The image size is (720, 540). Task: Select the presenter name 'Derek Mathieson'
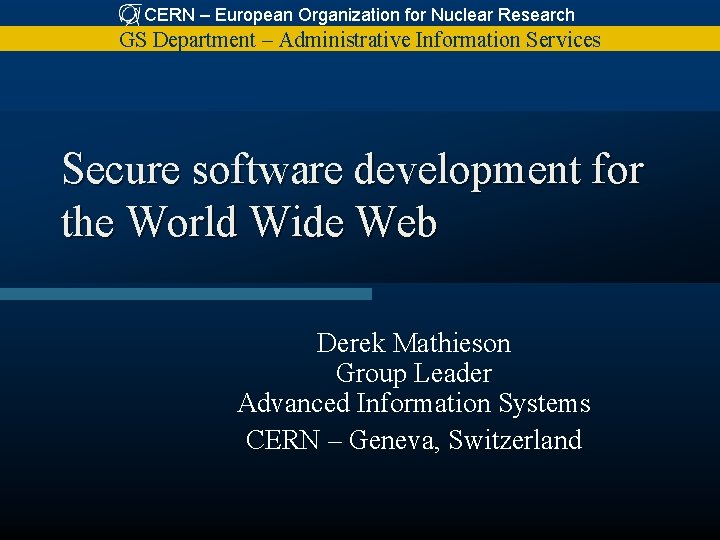413,343
